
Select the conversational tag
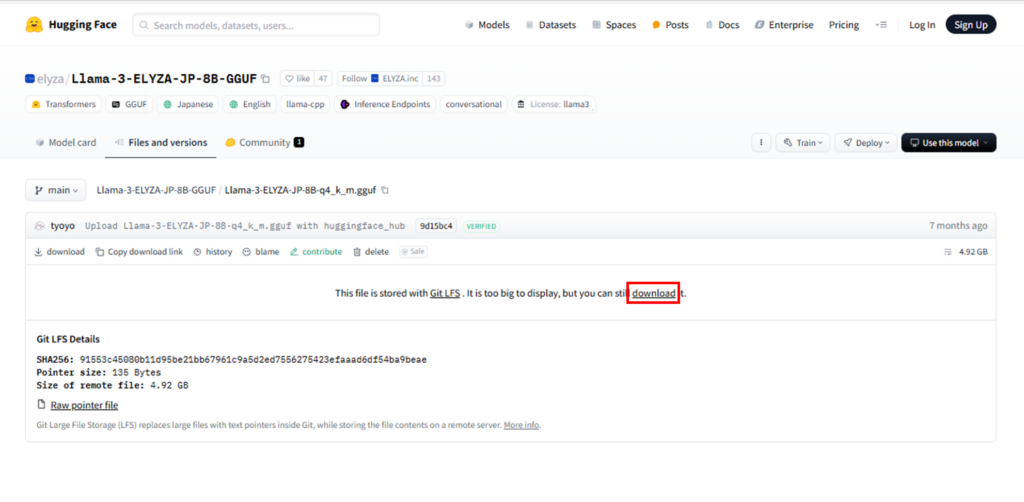tap(473, 104)
